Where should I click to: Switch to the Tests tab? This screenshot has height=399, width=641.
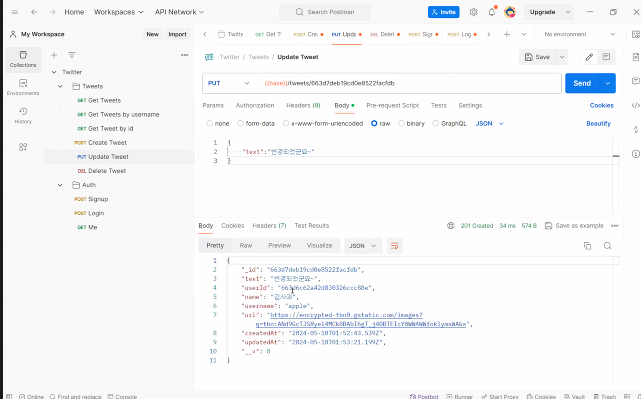[439, 105]
